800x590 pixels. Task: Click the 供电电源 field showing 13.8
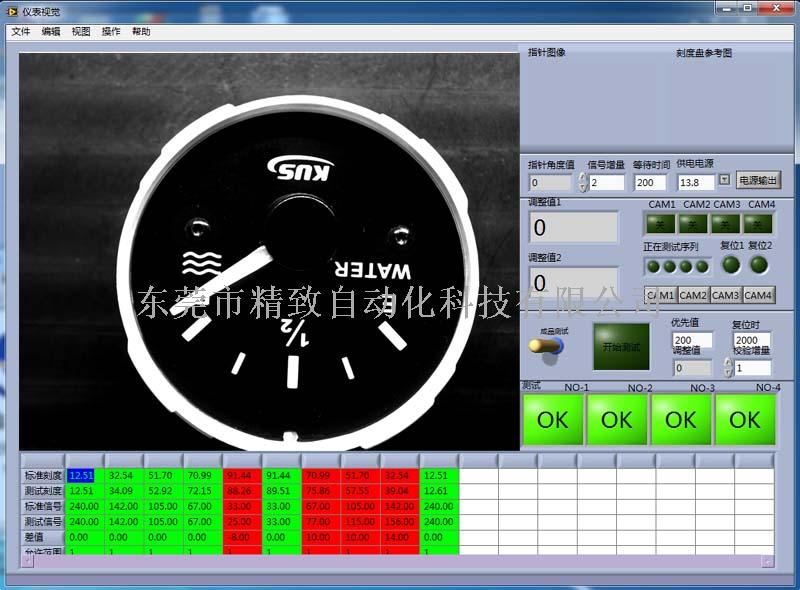696,182
